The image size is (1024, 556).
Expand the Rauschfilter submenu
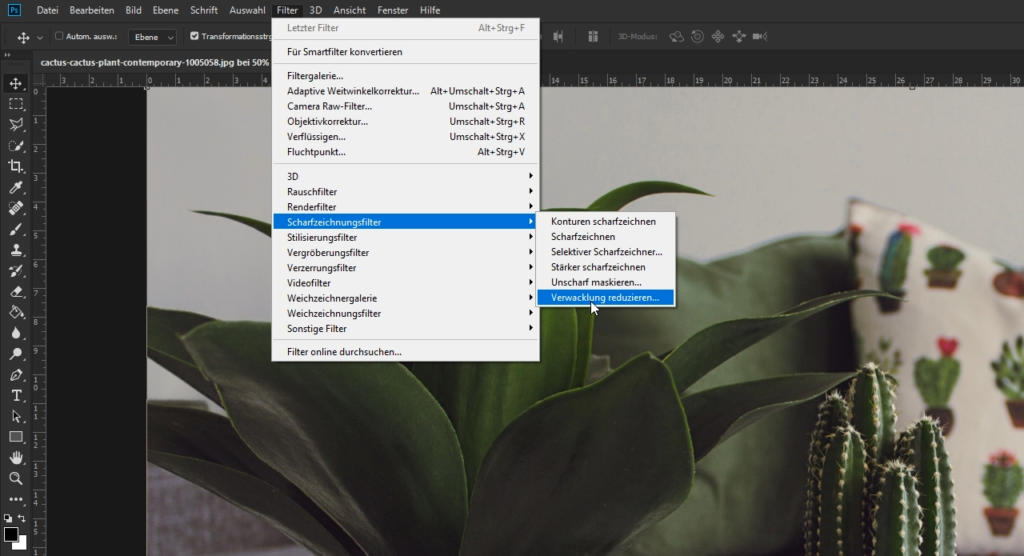point(406,191)
